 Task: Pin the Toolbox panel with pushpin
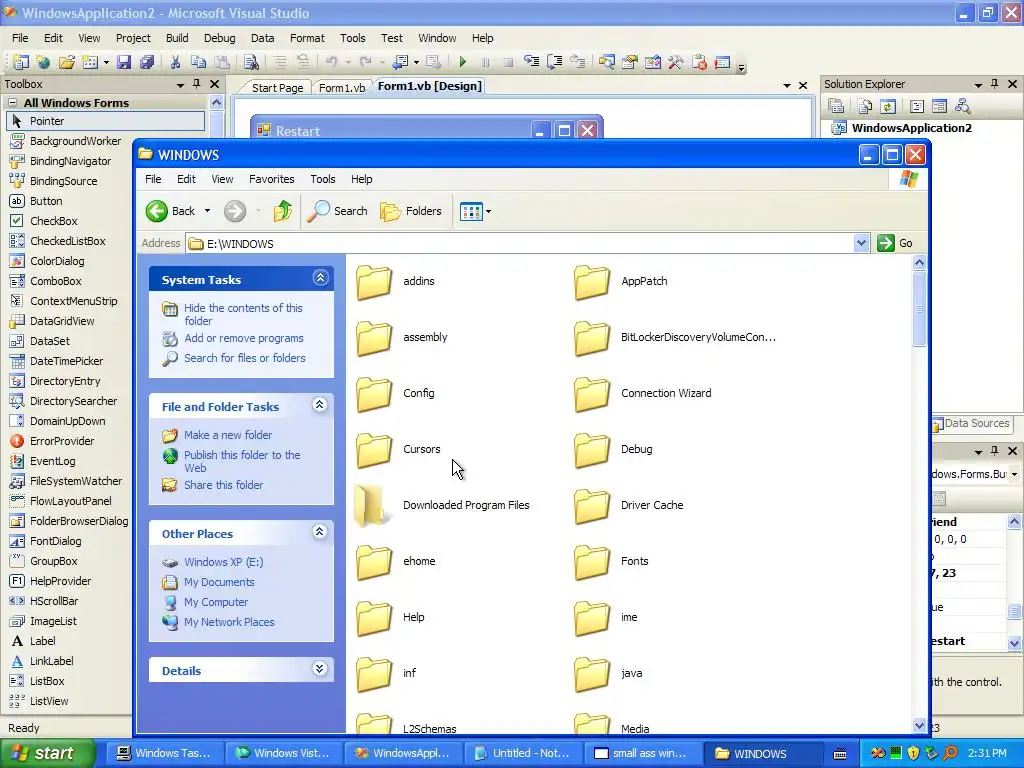click(197, 84)
